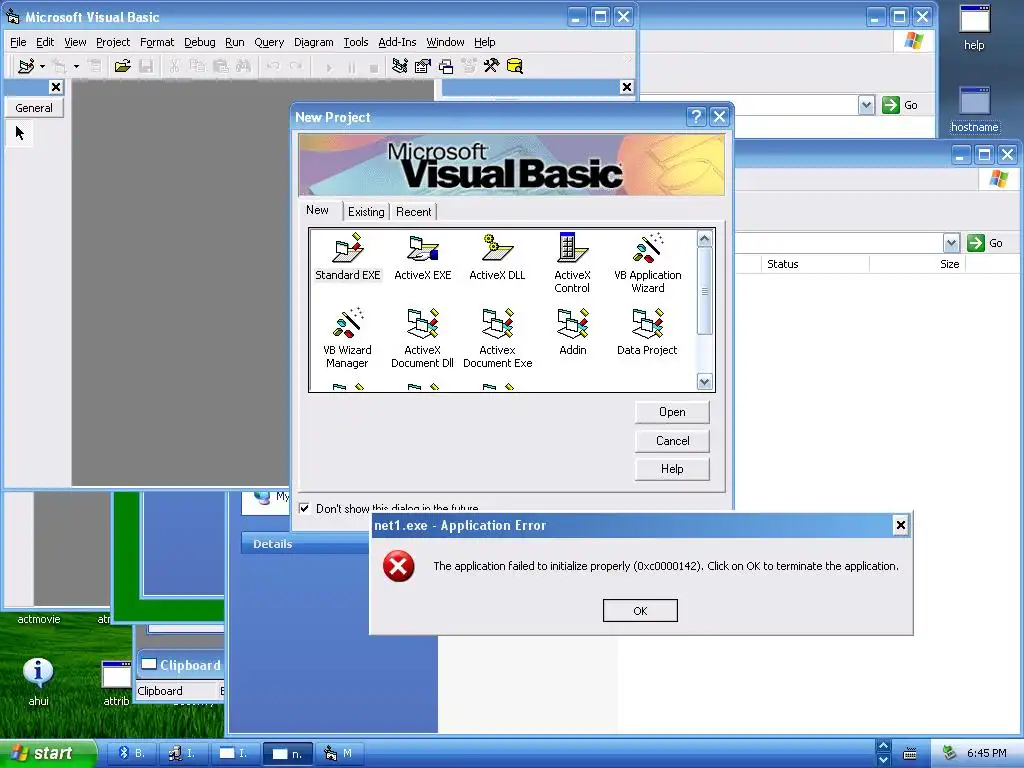Click project list scrollbar up arrow
The height and width of the screenshot is (768, 1024).
(704, 238)
